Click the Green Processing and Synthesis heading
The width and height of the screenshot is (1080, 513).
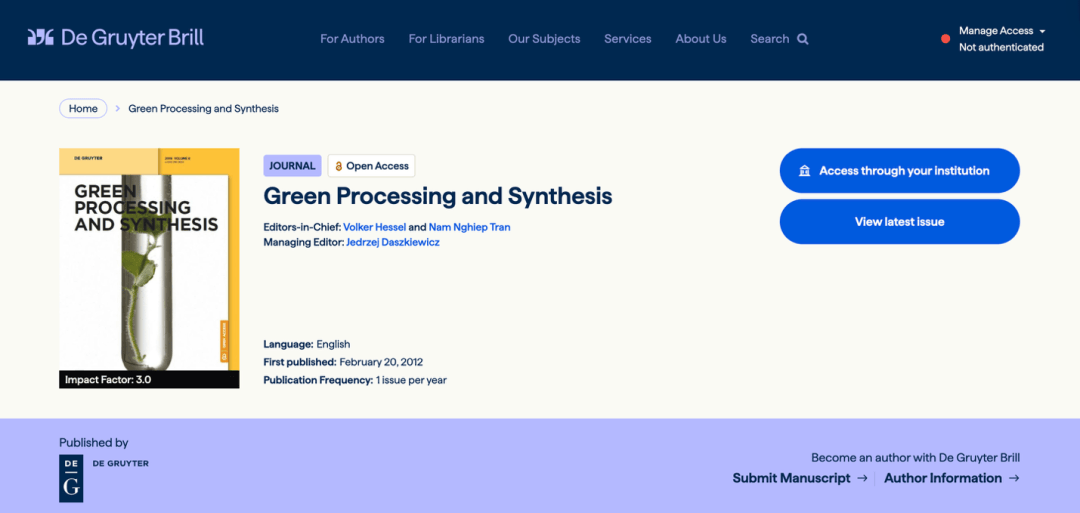[x=438, y=196]
